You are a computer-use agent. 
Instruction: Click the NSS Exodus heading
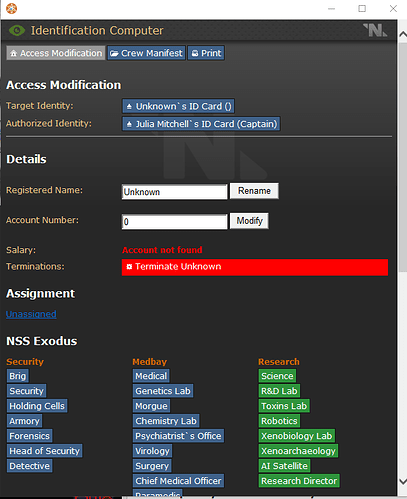click(x=42, y=341)
